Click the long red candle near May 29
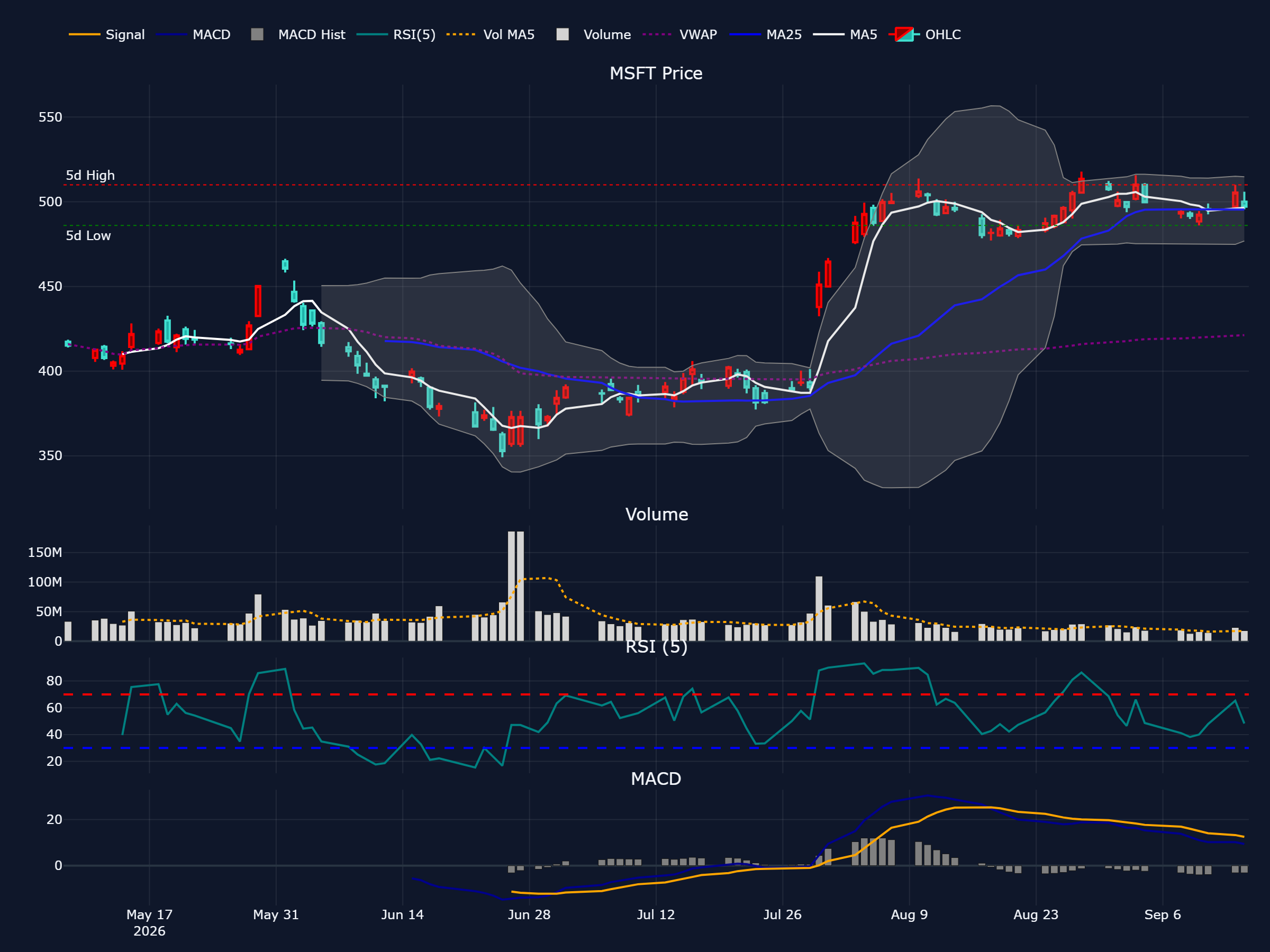Image resolution: width=1270 pixels, height=952 pixels. coord(258,301)
